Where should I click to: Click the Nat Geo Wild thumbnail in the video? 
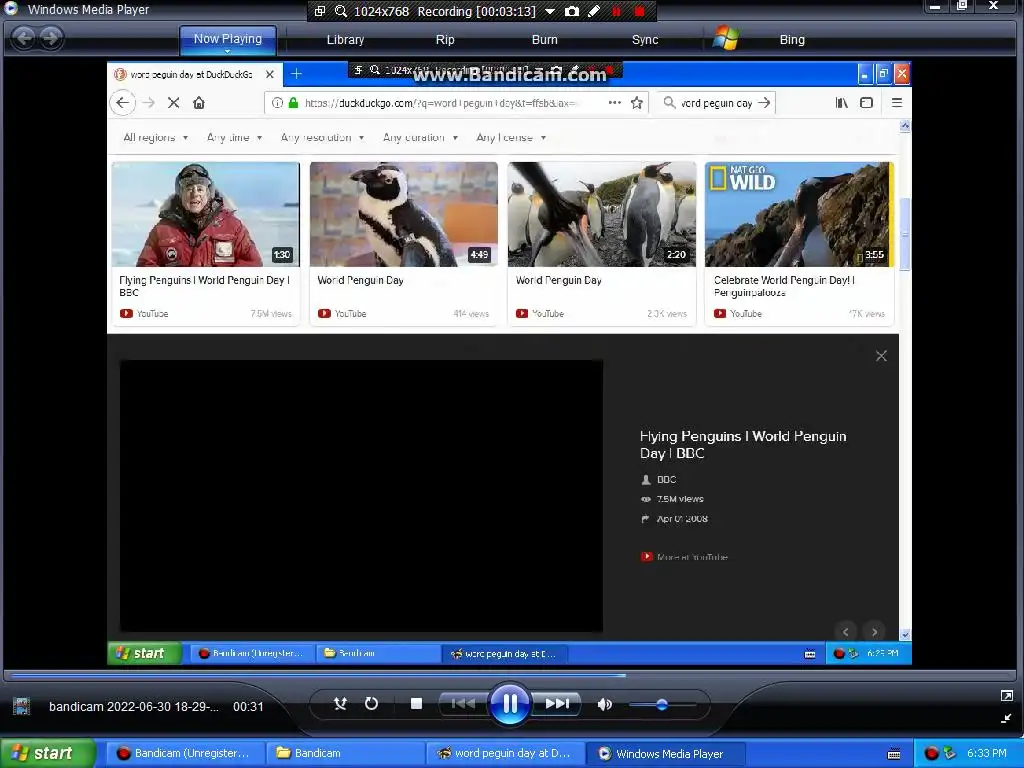pyautogui.click(x=799, y=214)
